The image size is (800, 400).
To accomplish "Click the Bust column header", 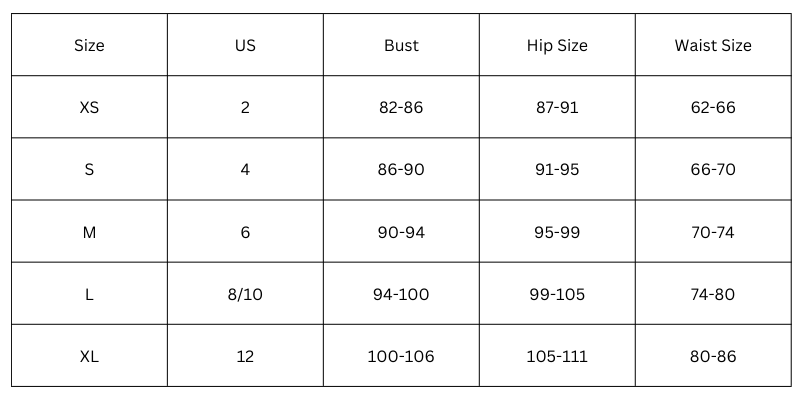I will pyautogui.click(x=401, y=45).
